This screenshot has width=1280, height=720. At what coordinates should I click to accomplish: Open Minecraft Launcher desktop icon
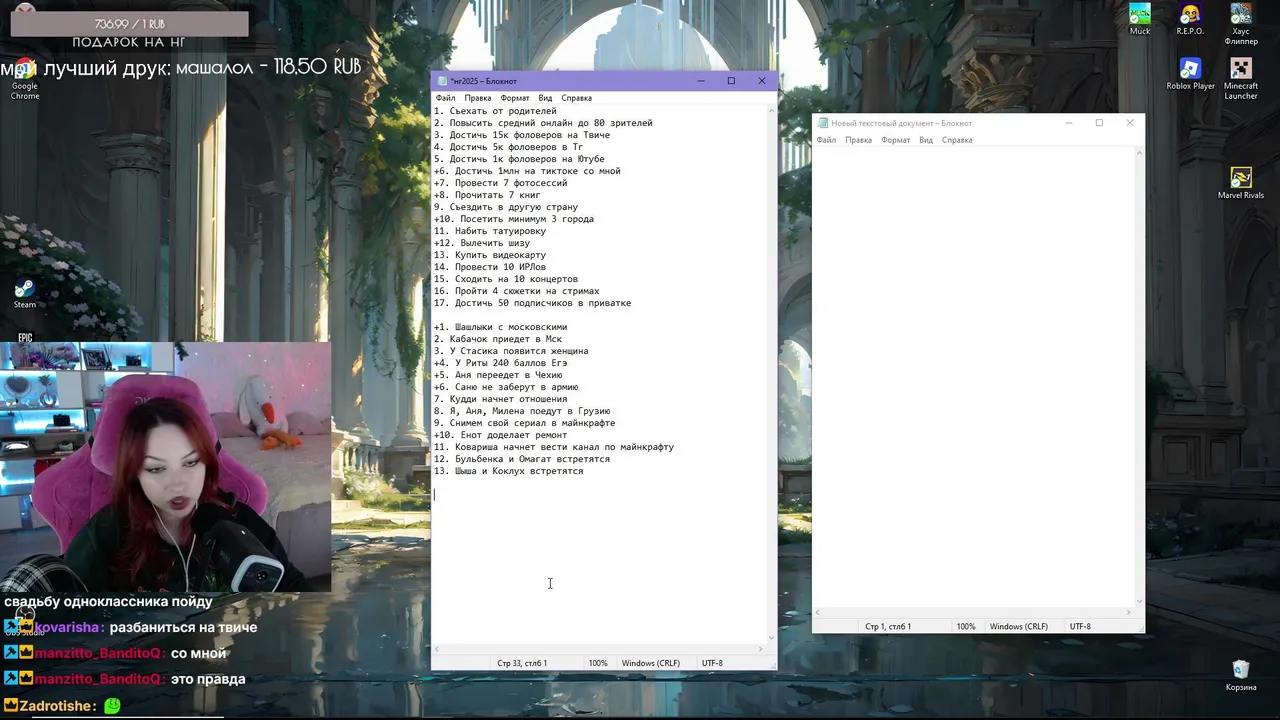point(1241,79)
